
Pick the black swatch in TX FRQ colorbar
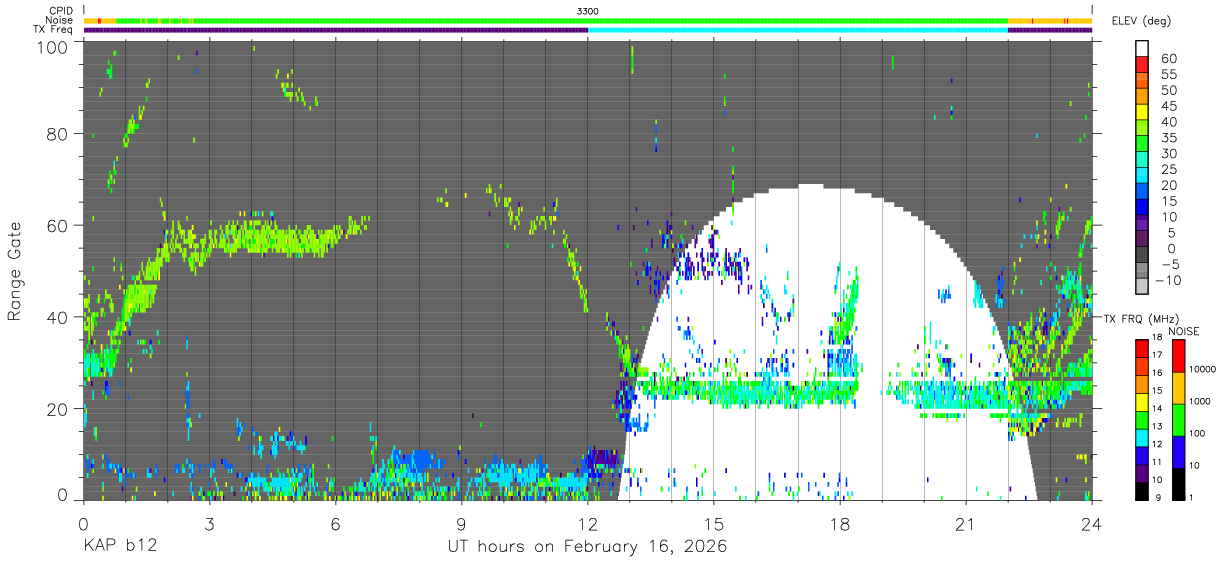click(x=1141, y=491)
